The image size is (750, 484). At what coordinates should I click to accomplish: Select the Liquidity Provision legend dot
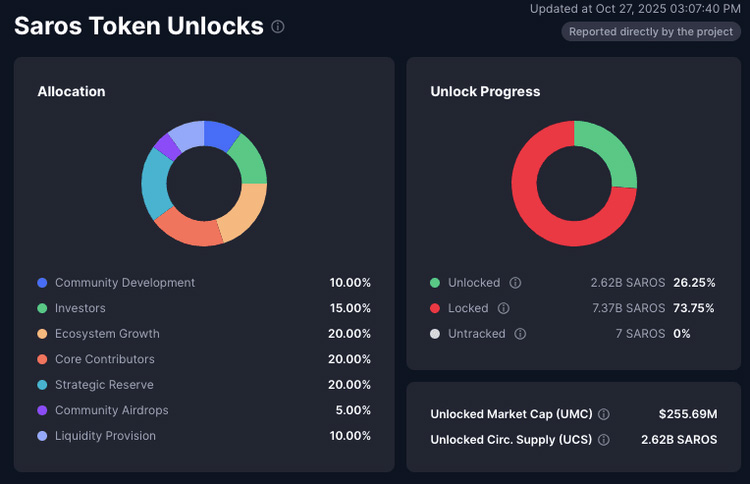42,436
